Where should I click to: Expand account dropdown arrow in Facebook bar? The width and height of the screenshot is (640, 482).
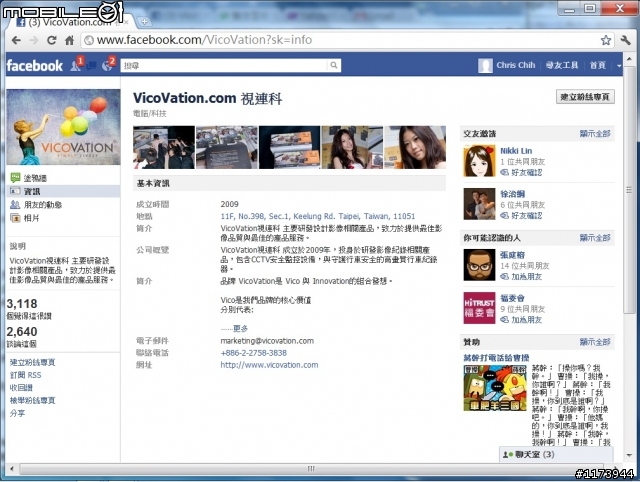pyautogui.click(x=619, y=66)
